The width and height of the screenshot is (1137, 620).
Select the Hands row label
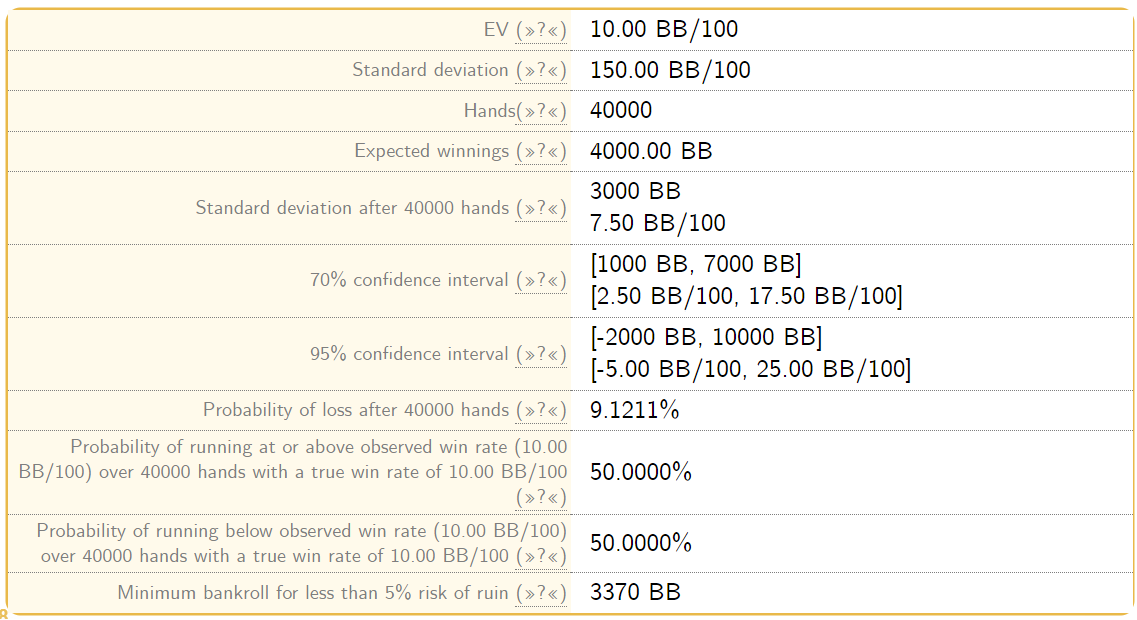[488, 111]
